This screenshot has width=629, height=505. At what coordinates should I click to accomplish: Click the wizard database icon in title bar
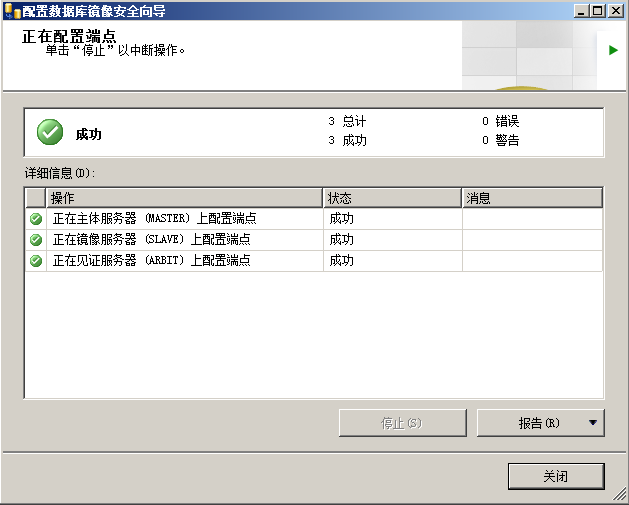click(x=12, y=11)
